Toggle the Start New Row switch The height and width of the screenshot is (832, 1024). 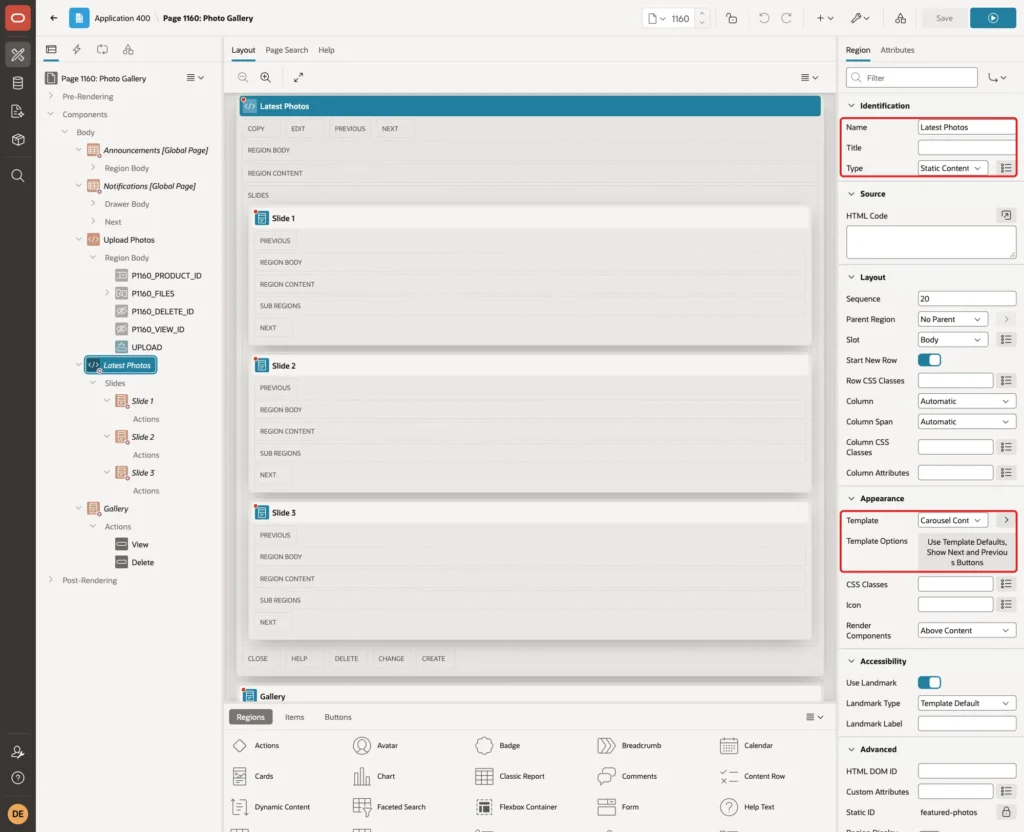pyautogui.click(x=929, y=360)
